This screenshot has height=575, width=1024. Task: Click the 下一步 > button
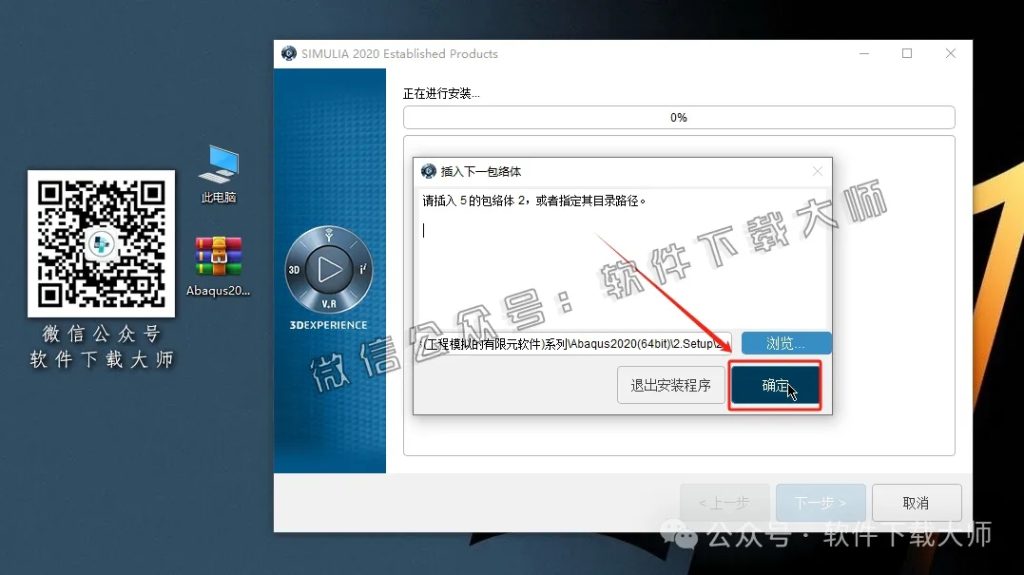tap(820, 503)
